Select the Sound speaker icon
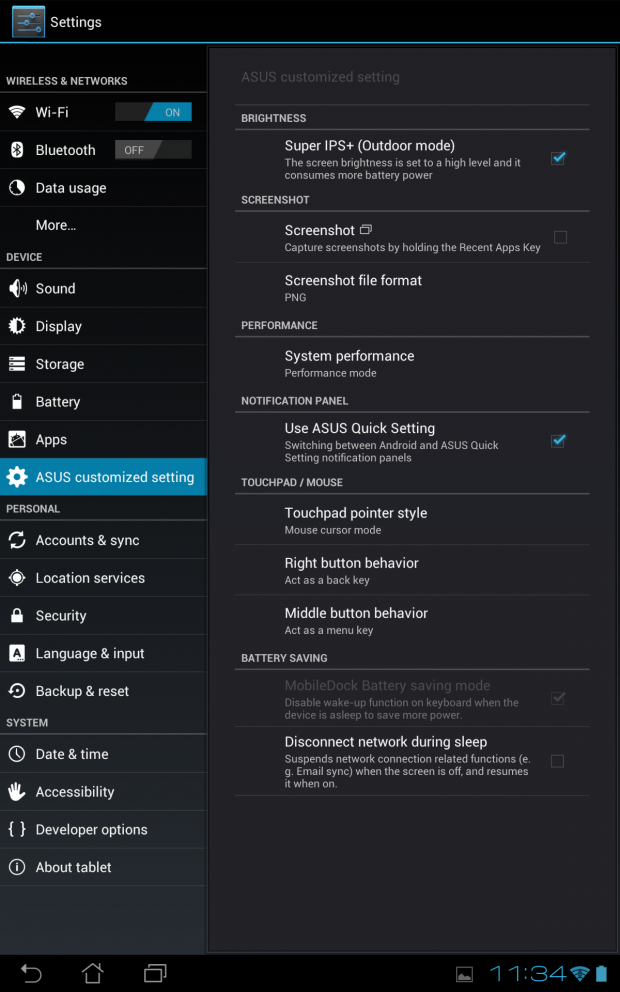 pyautogui.click(x=18, y=288)
